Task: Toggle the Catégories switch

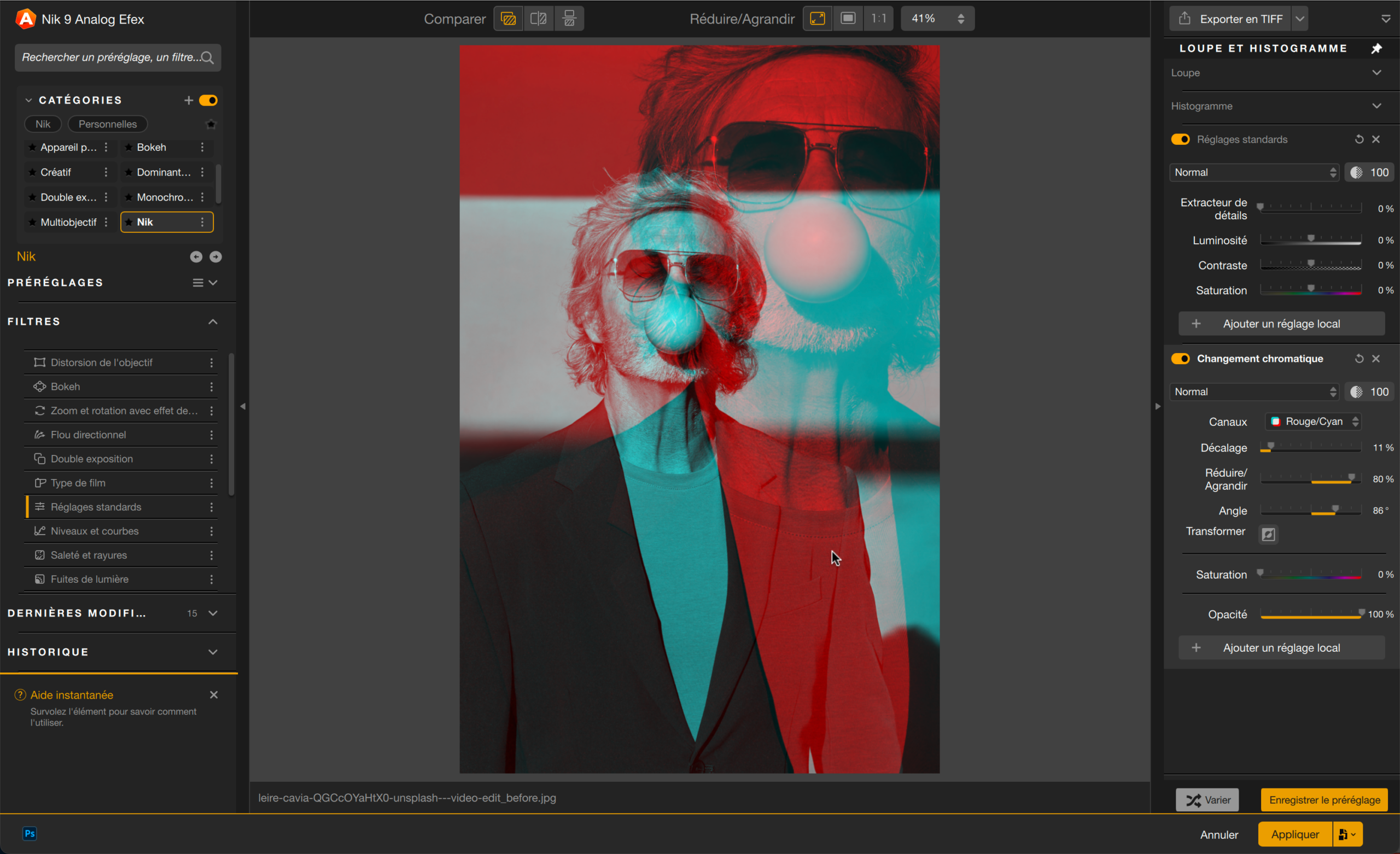Action: point(208,100)
